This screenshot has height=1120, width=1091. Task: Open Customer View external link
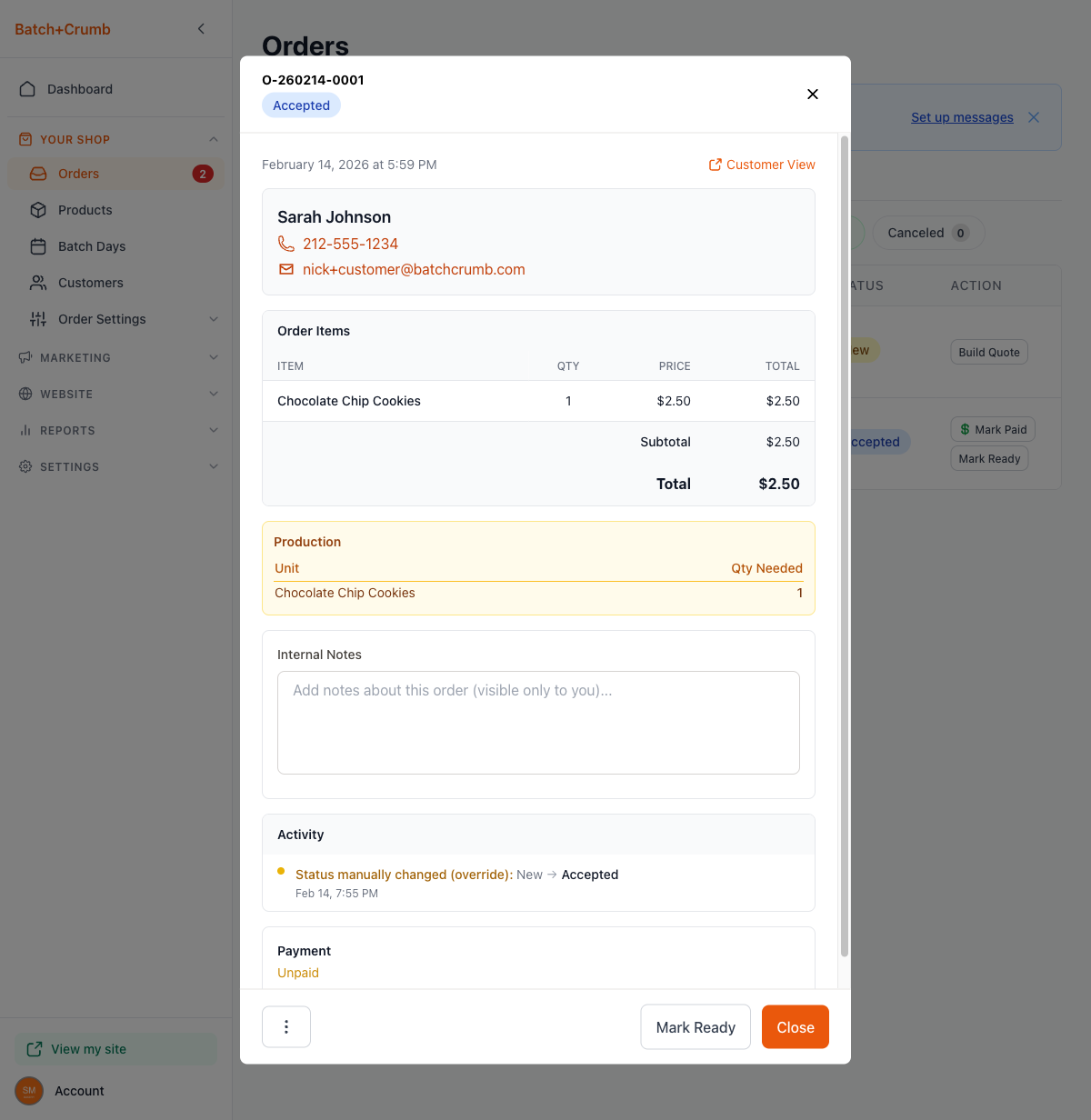coord(762,165)
